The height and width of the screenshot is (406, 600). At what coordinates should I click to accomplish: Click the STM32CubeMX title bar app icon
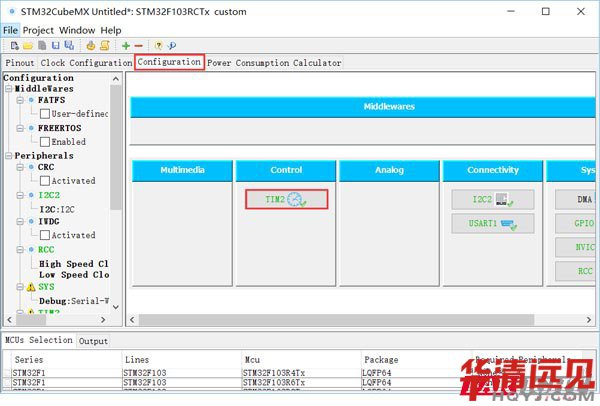[12, 11]
